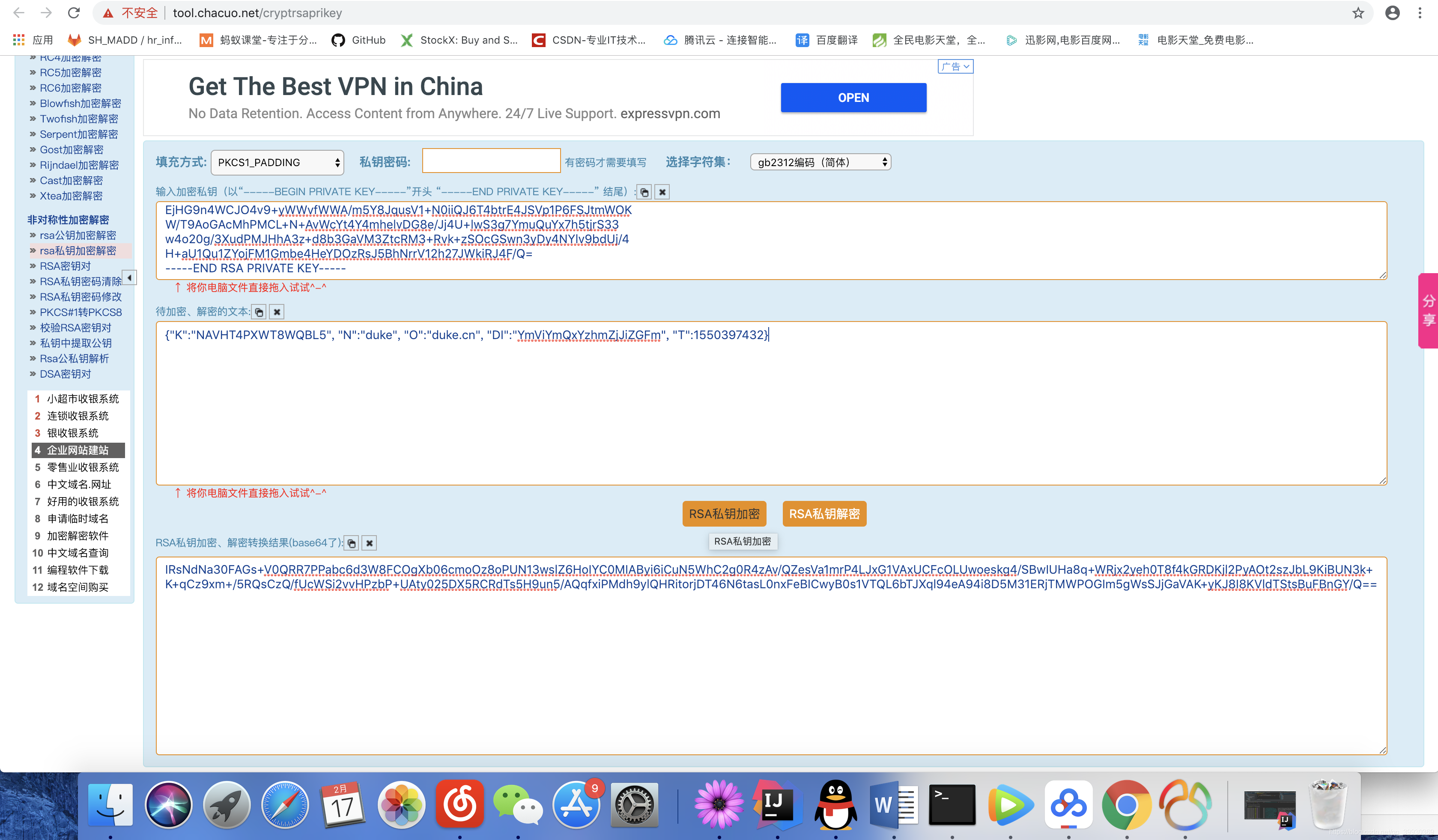Screen dimensions: 1438x840
Task: Open StockX bookmark
Action: click(459, 40)
